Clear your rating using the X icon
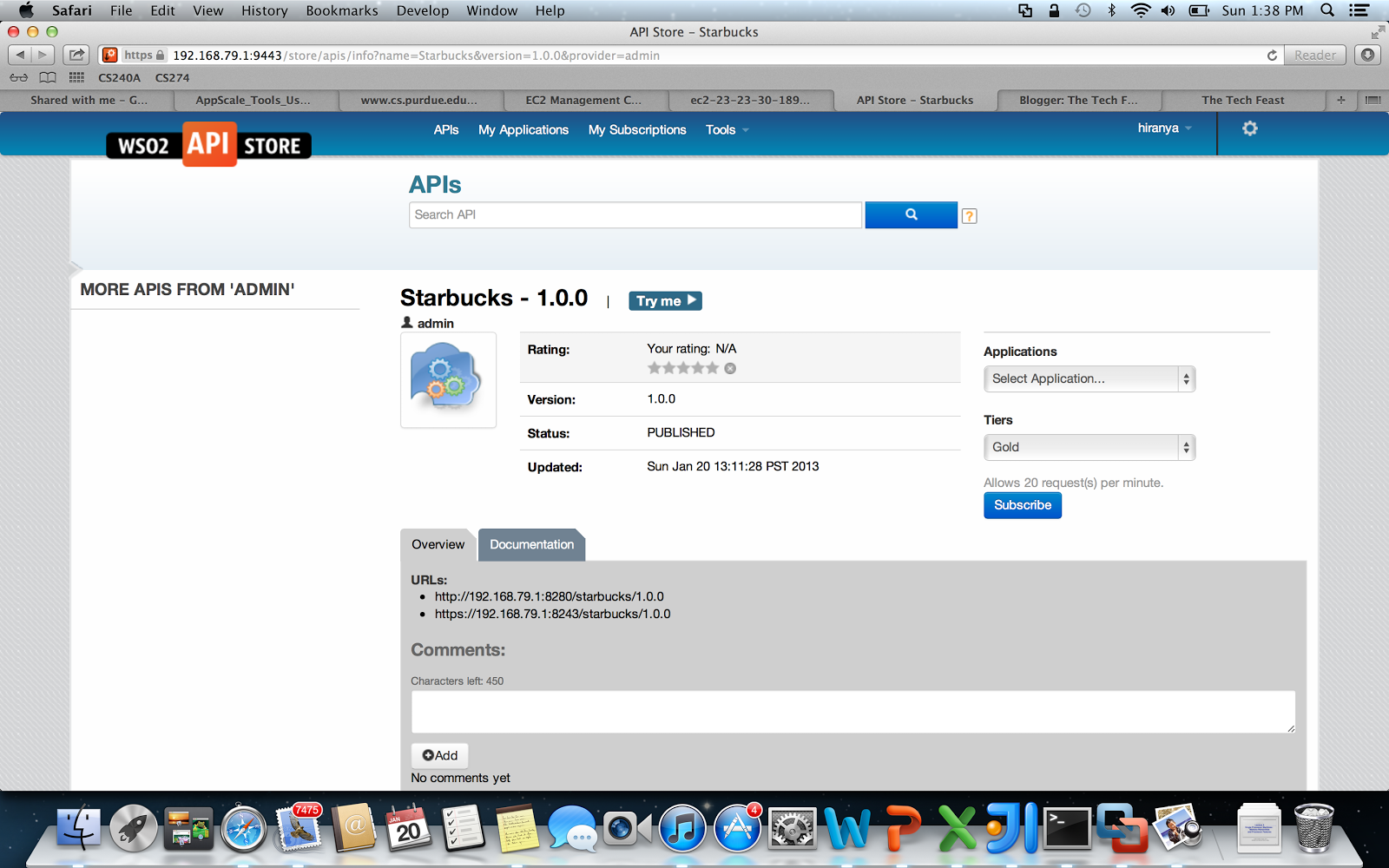The height and width of the screenshot is (868, 1389). (730, 367)
